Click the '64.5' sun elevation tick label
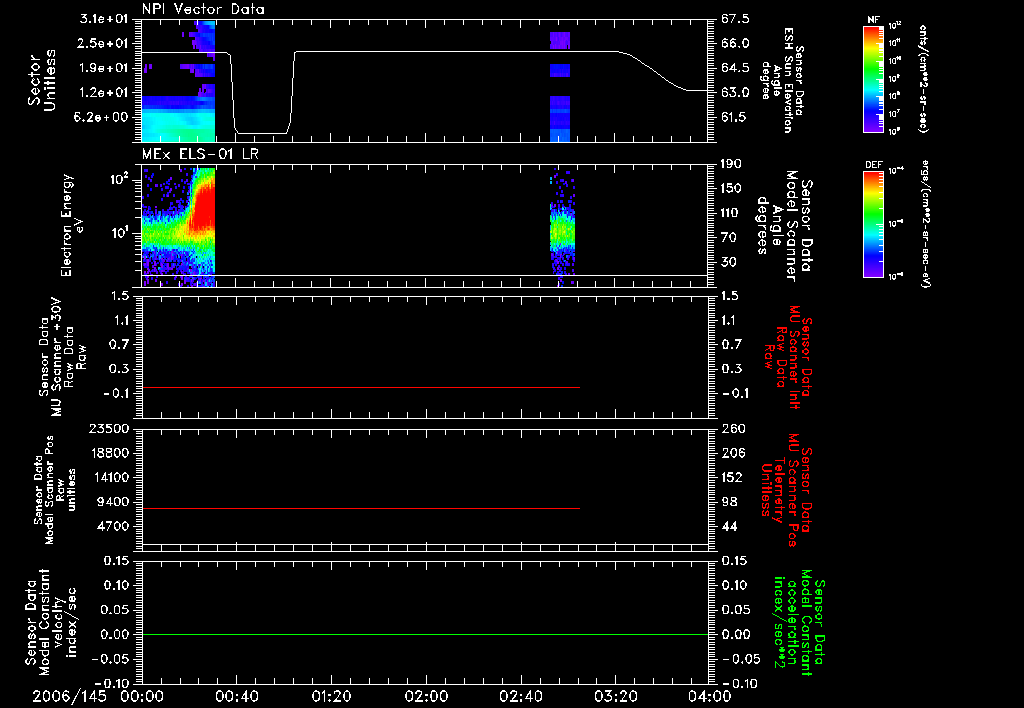This screenshot has width=1024, height=708. tap(735, 68)
